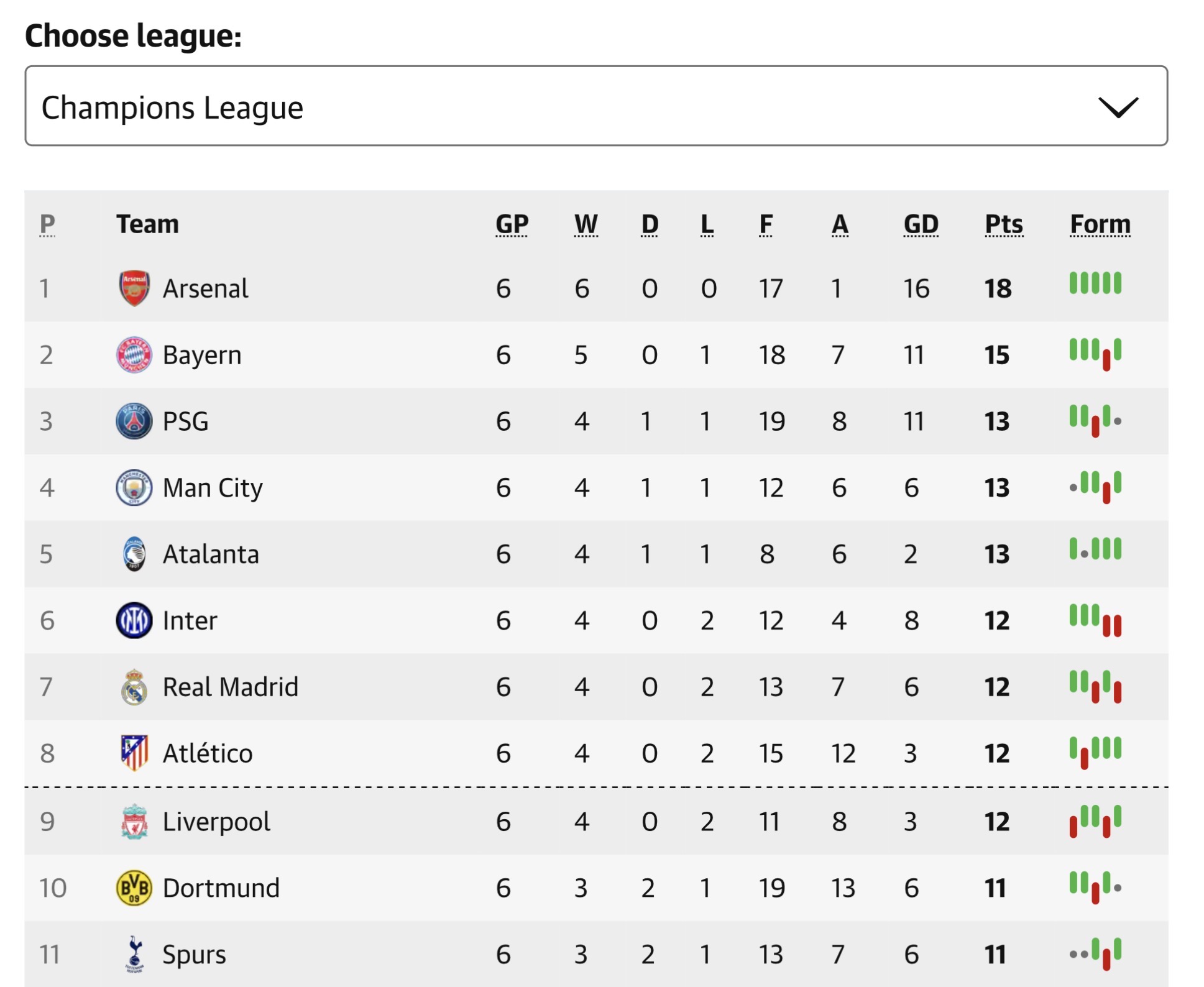Click Arsenal's five-win form indicator

point(1095,283)
